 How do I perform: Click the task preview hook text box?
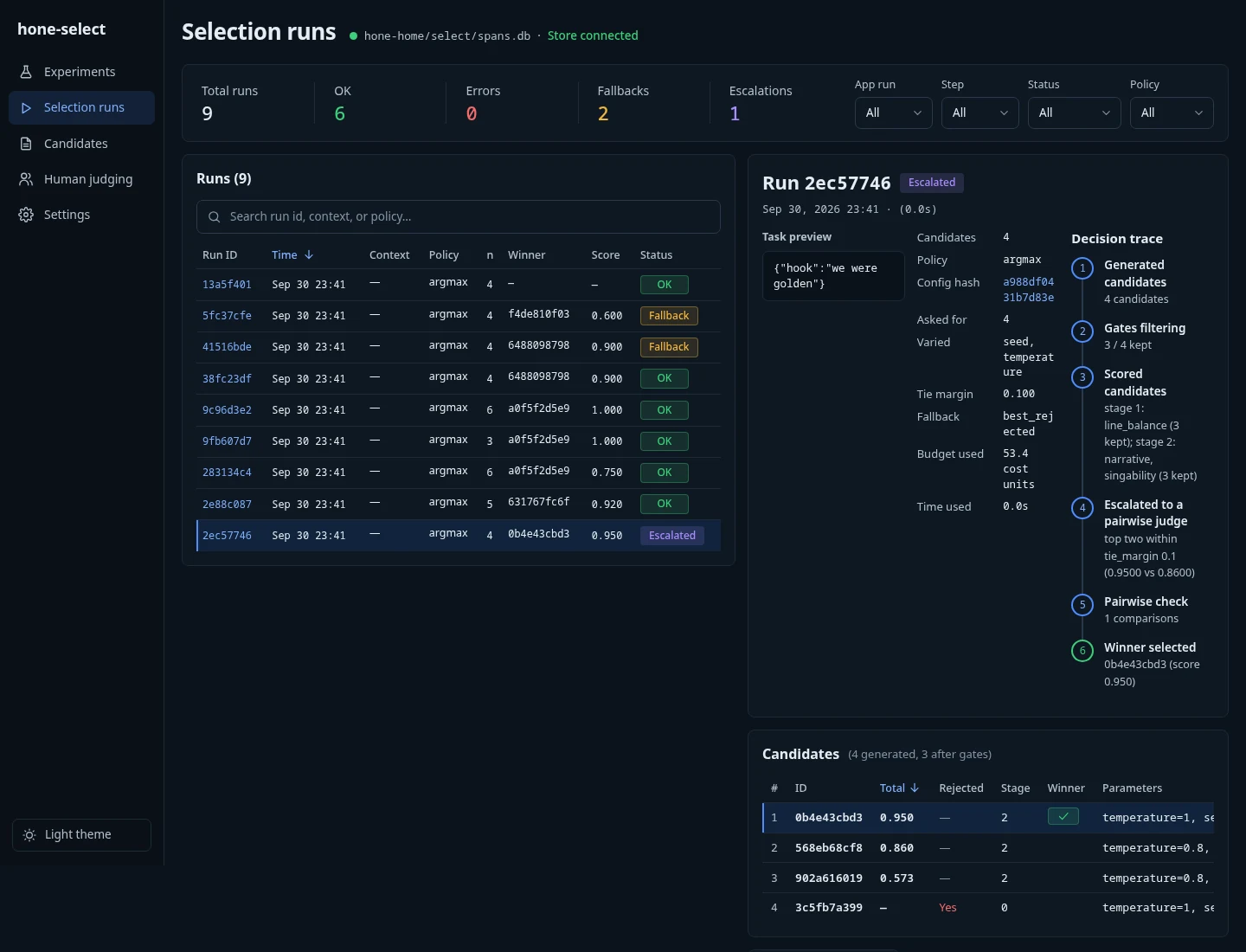tap(833, 276)
